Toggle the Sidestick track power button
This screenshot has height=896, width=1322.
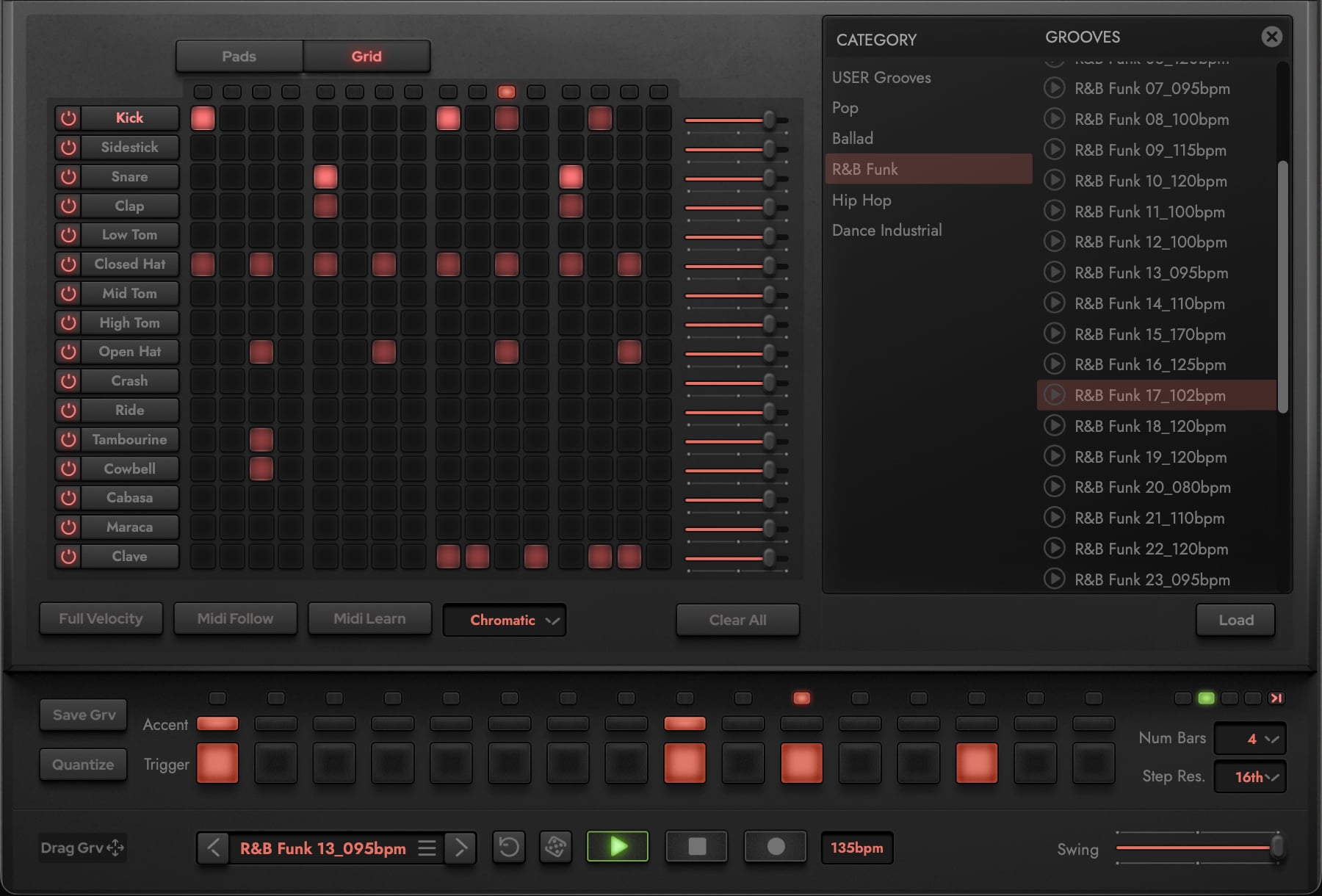point(68,148)
